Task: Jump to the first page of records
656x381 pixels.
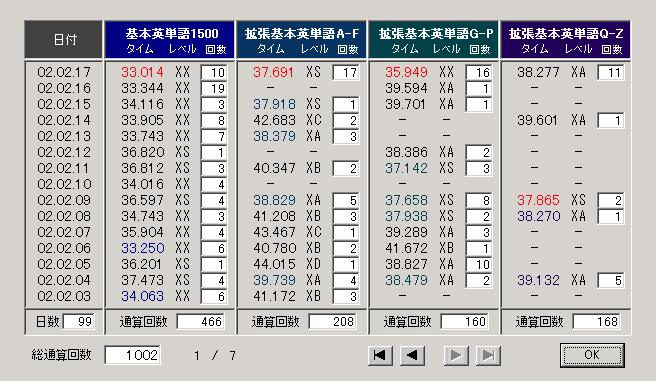Action: pos(380,355)
